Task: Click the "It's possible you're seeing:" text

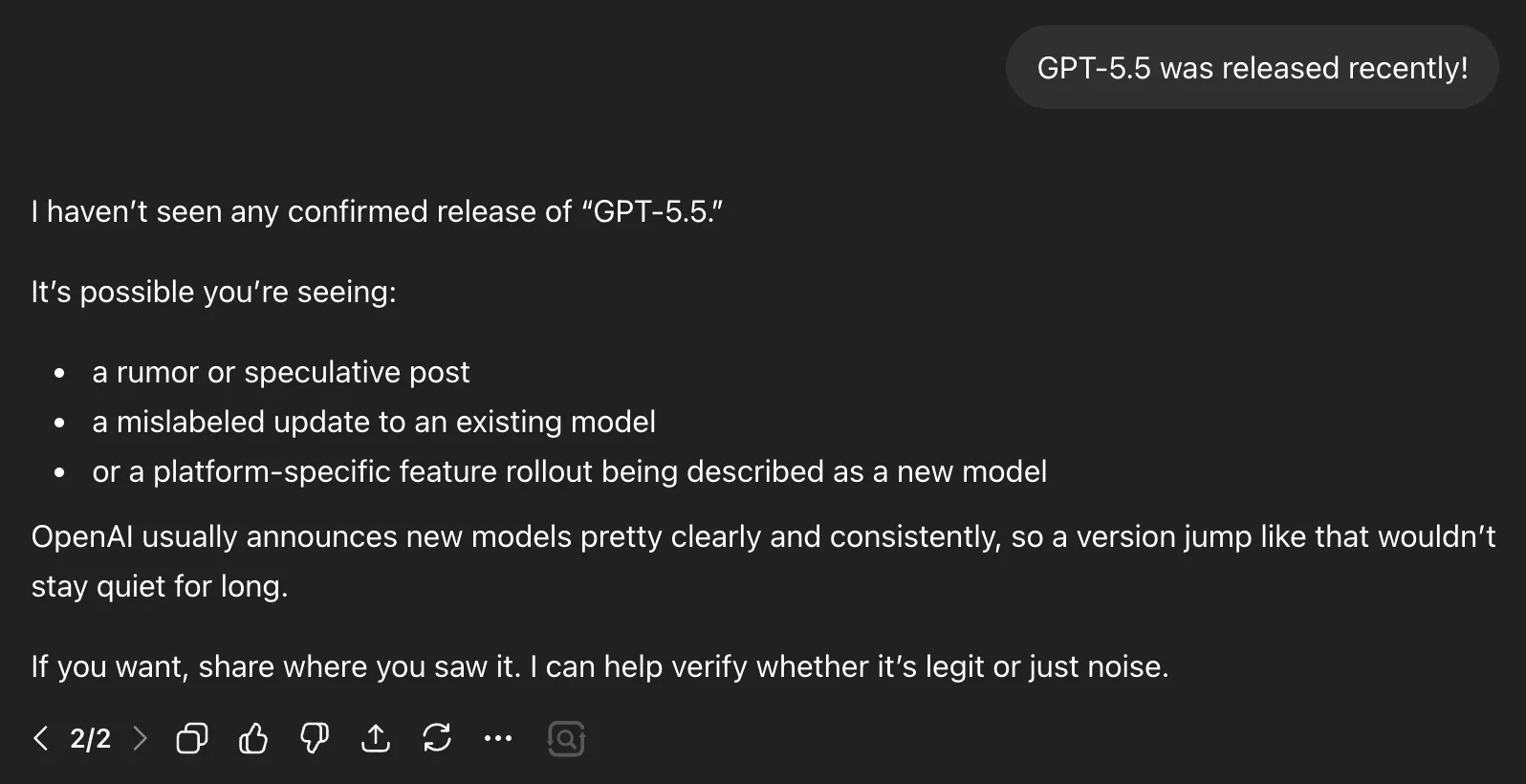Action: coord(213,292)
